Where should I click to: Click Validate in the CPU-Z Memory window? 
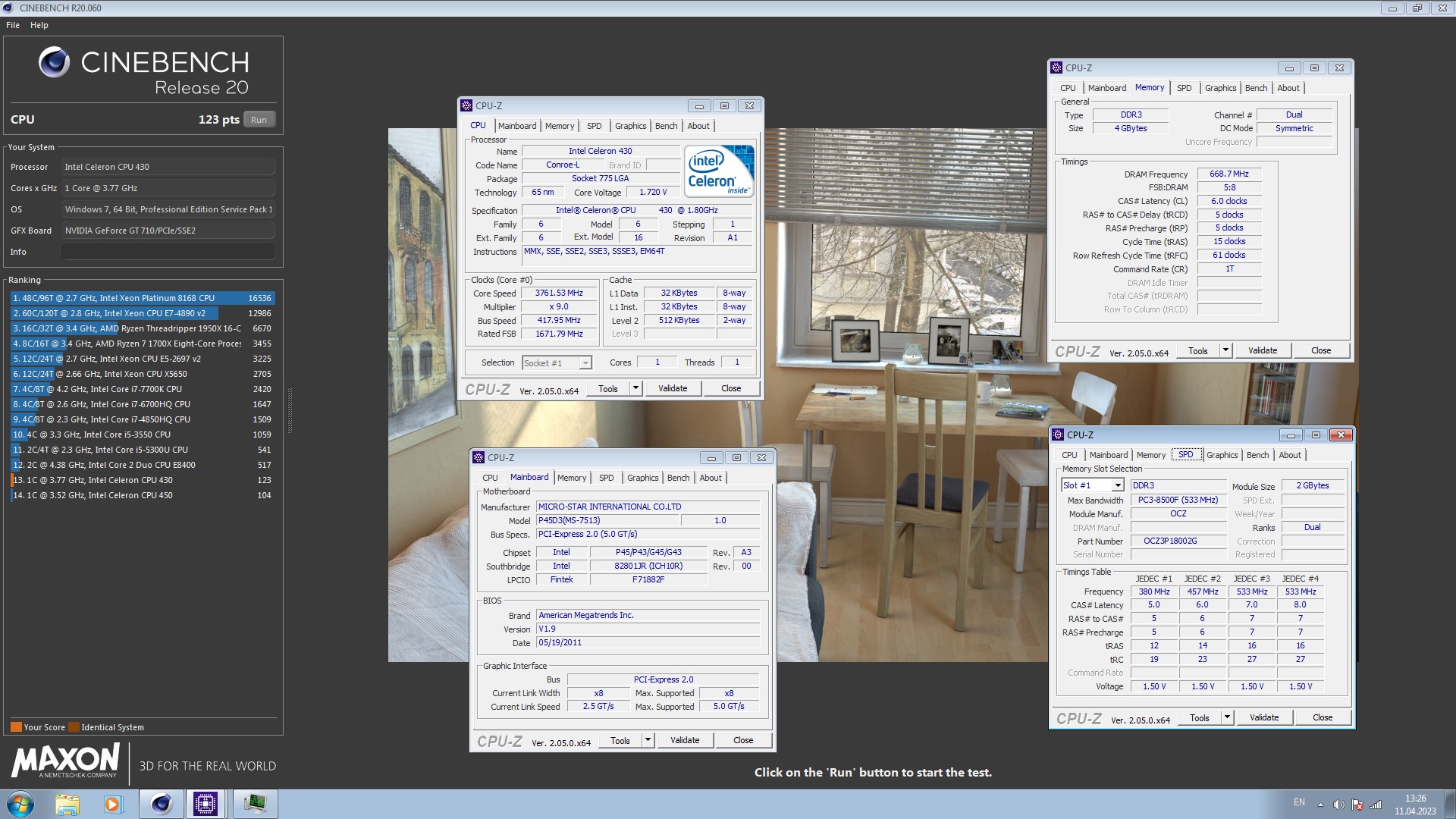click(x=1263, y=350)
